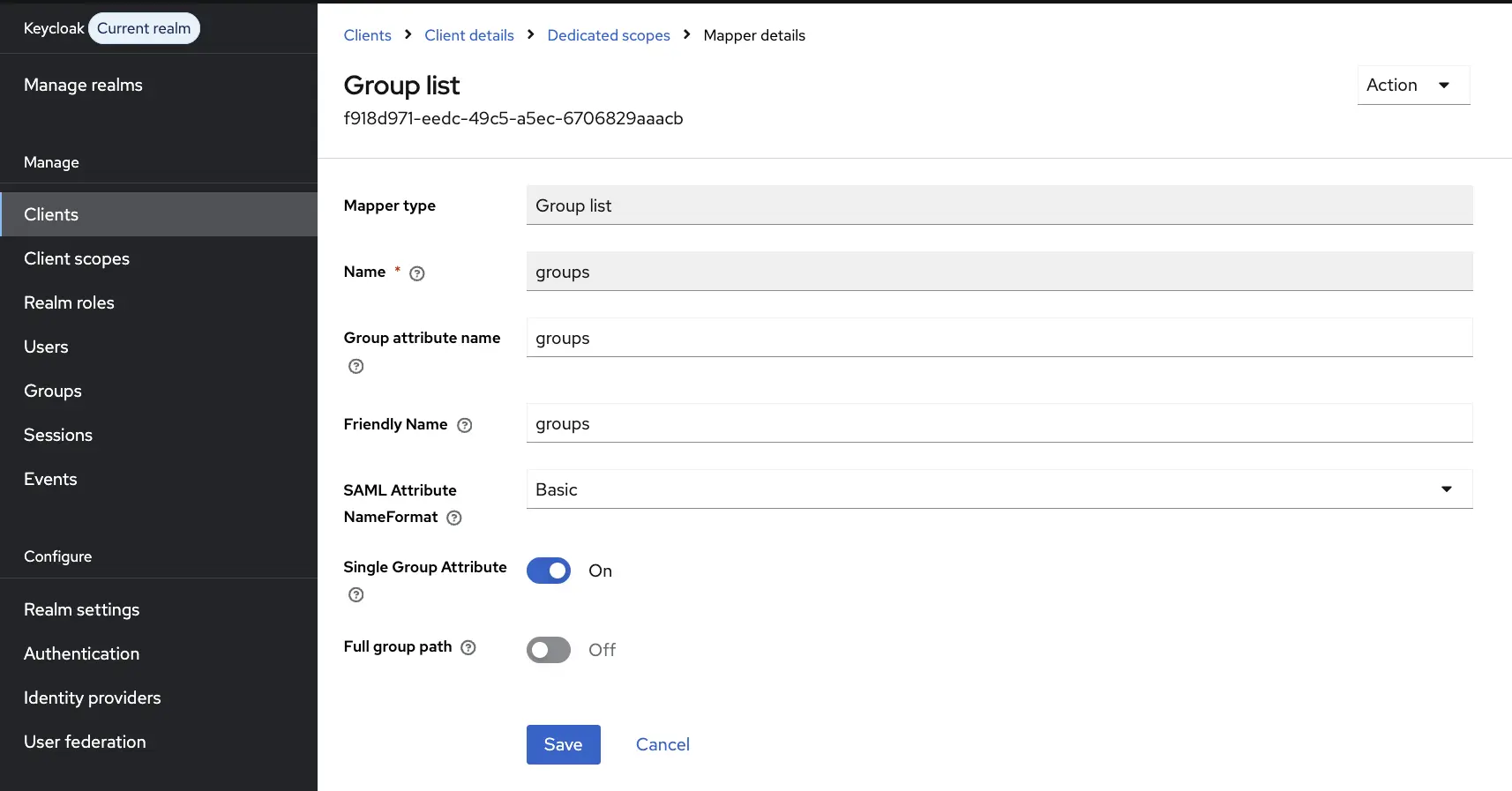
Task: Enable the Full group path switch
Action: [549, 650]
